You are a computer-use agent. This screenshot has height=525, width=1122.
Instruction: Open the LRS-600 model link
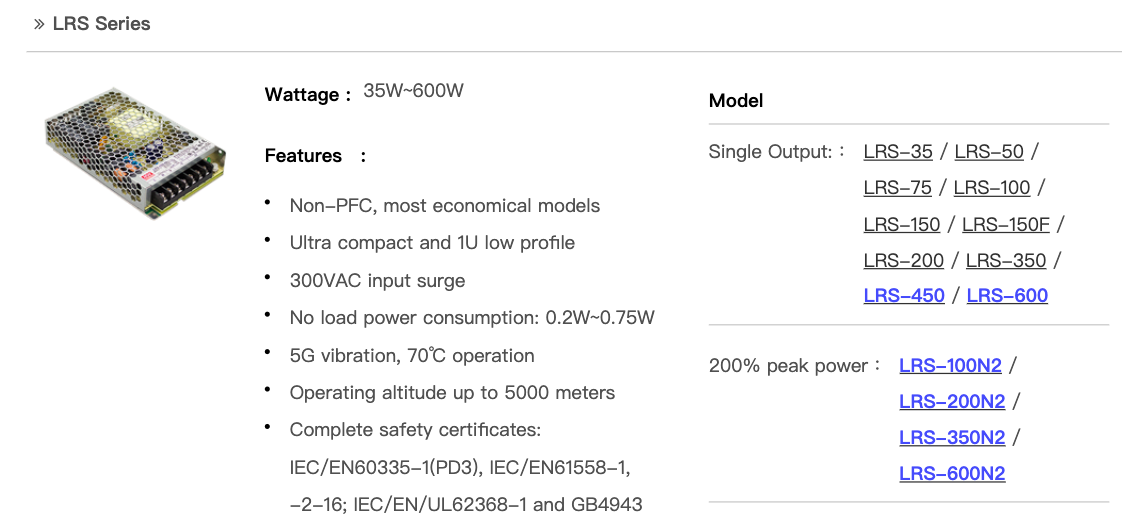point(1007,296)
